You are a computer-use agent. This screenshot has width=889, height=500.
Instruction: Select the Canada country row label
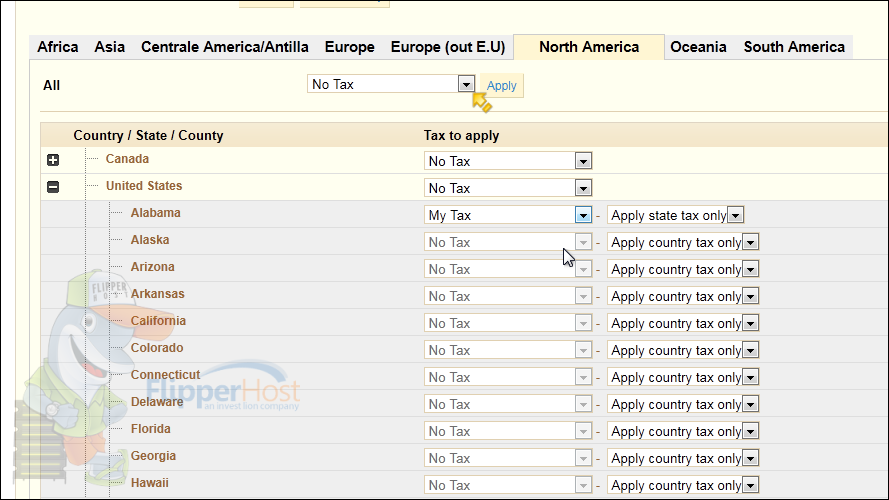click(127, 159)
